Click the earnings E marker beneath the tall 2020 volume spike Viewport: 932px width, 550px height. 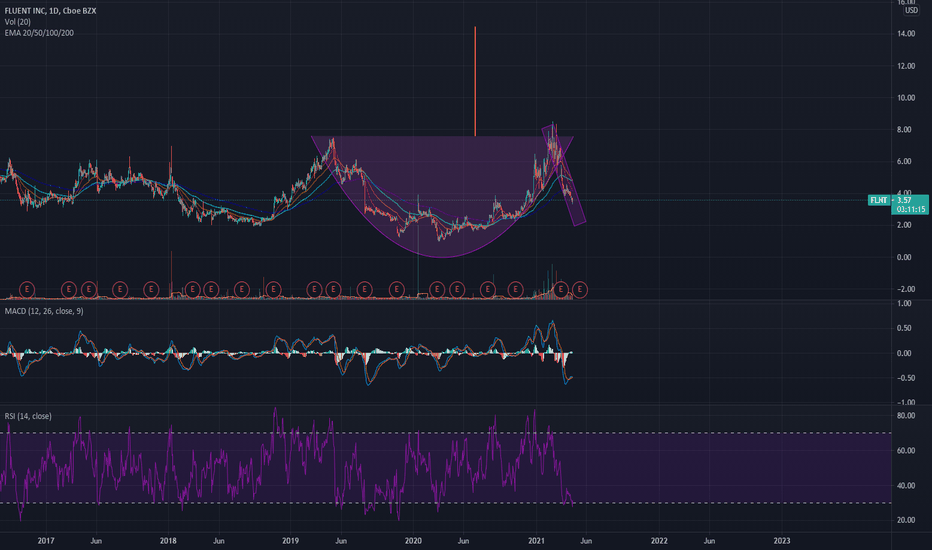437,290
